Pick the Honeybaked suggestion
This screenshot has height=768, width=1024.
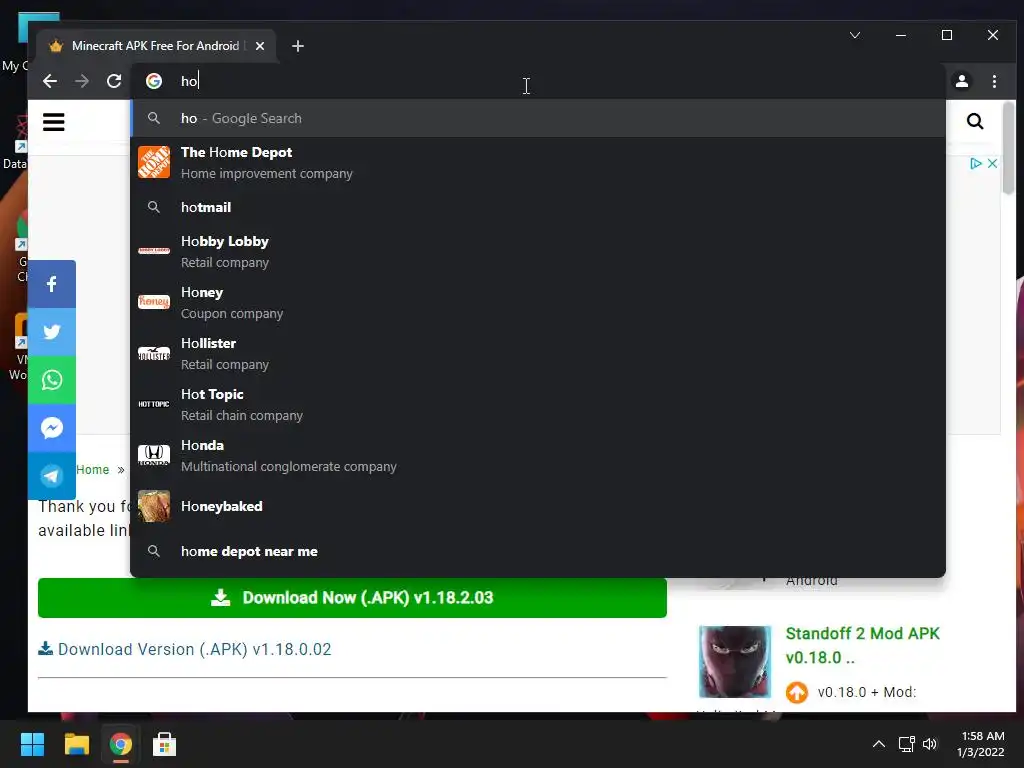tap(538, 506)
